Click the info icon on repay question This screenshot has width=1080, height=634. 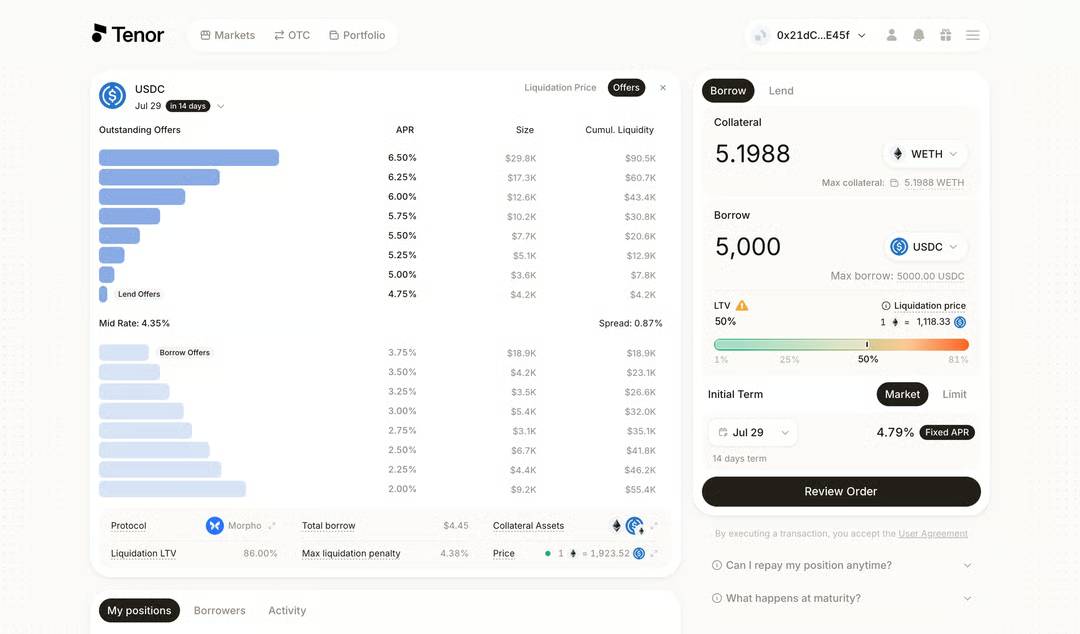tap(717, 565)
